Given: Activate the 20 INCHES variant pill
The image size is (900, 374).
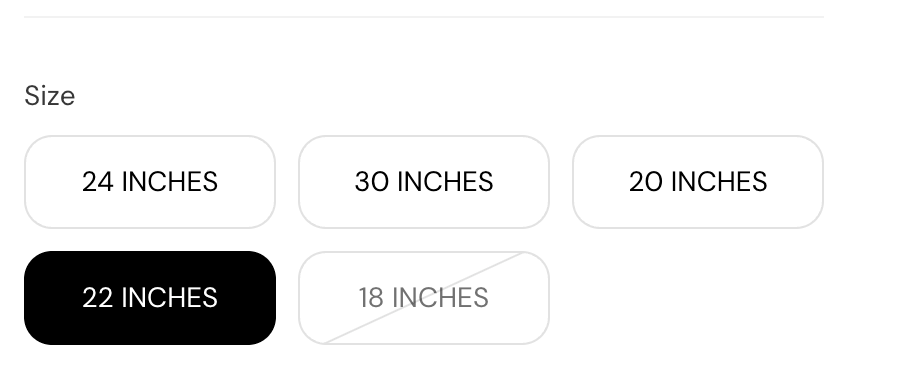Looking at the screenshot, I should coord(698,182).
